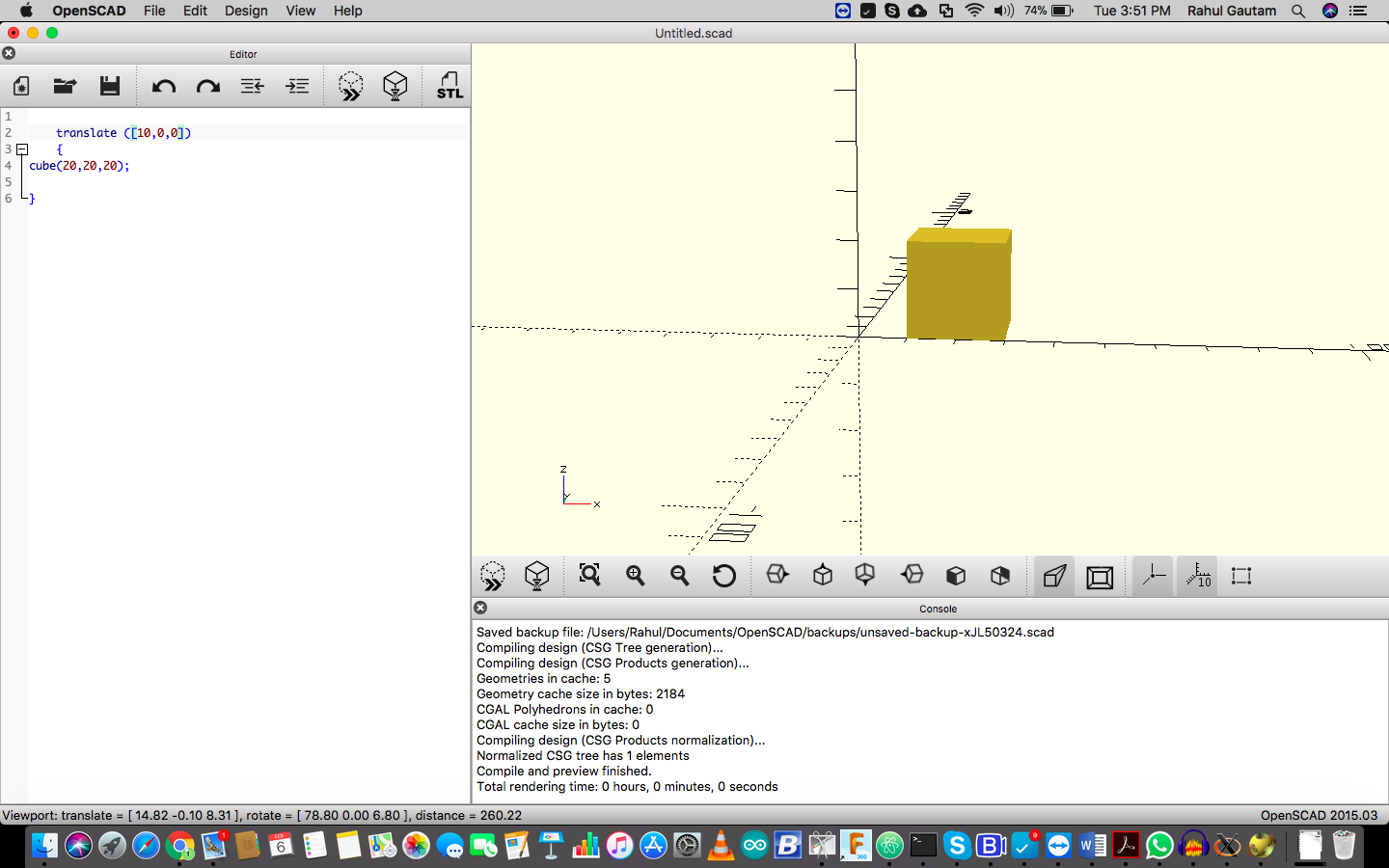Toggle Show Axes in the viewport
Image resolution: width=1389 pixels, height=868 pixels.
pos(1153,577)
